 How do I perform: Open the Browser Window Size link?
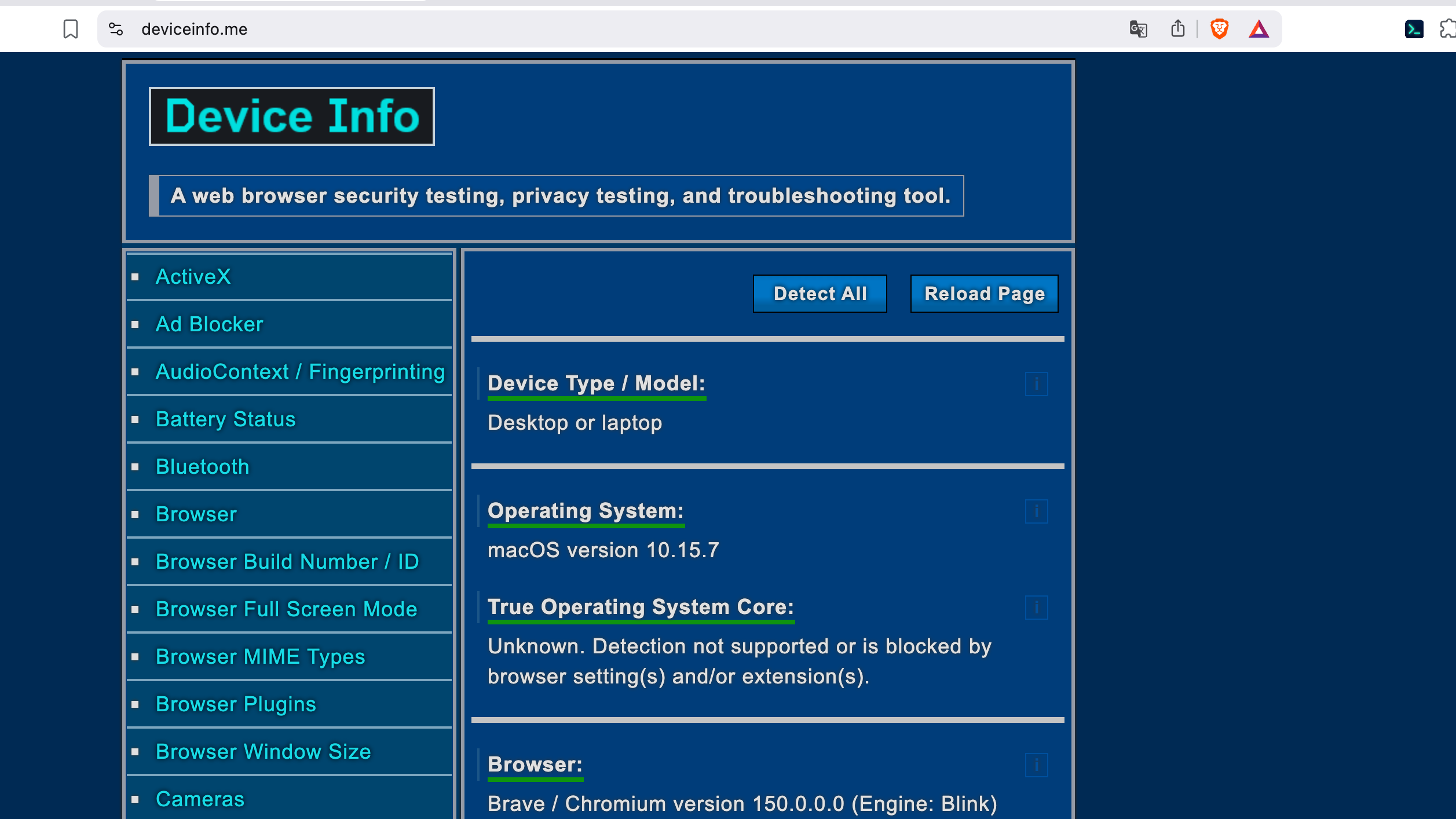coord(263,752)
